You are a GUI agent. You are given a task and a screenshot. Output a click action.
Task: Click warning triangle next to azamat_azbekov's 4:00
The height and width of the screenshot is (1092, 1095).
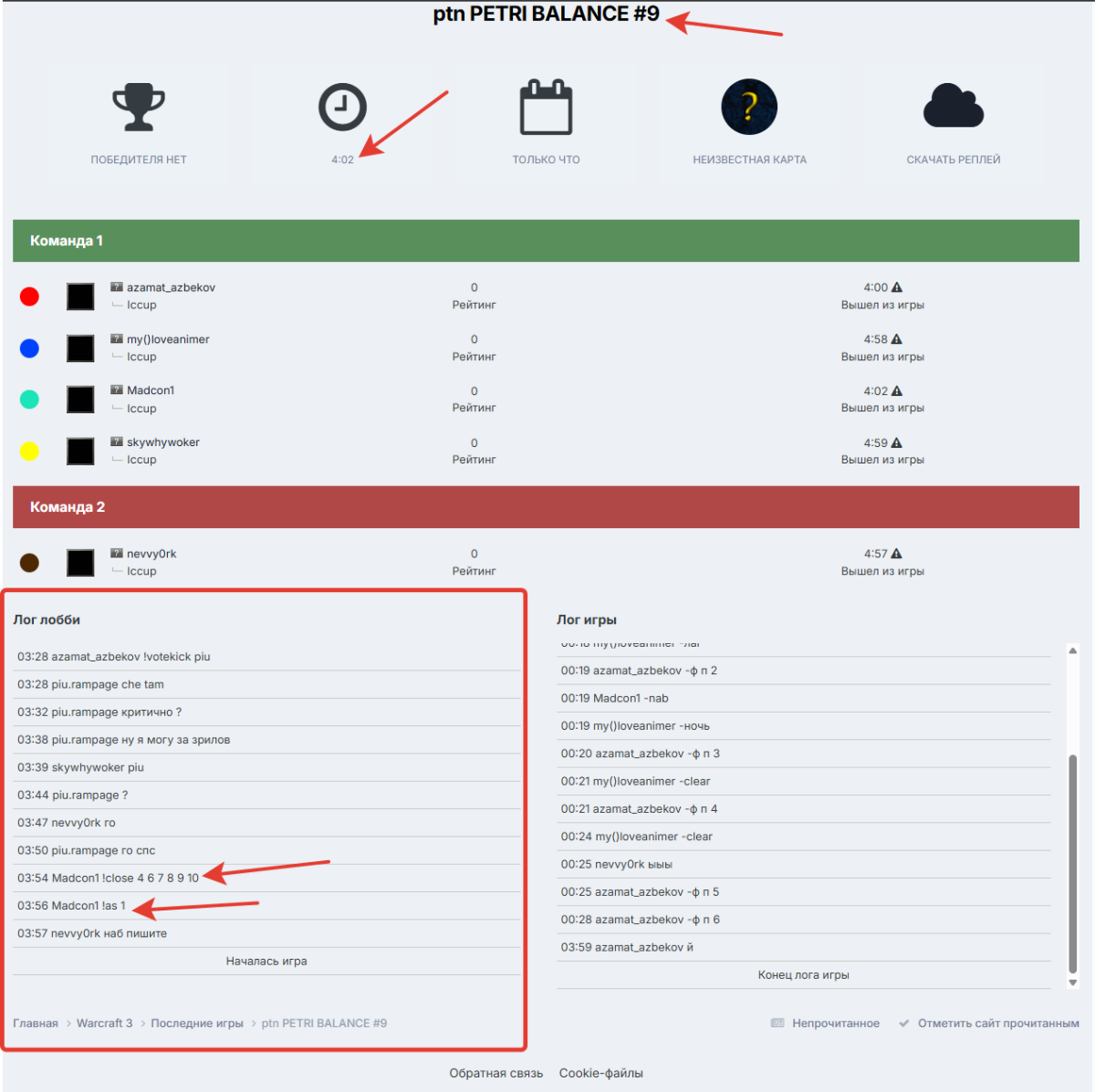(x=897, y=287)
